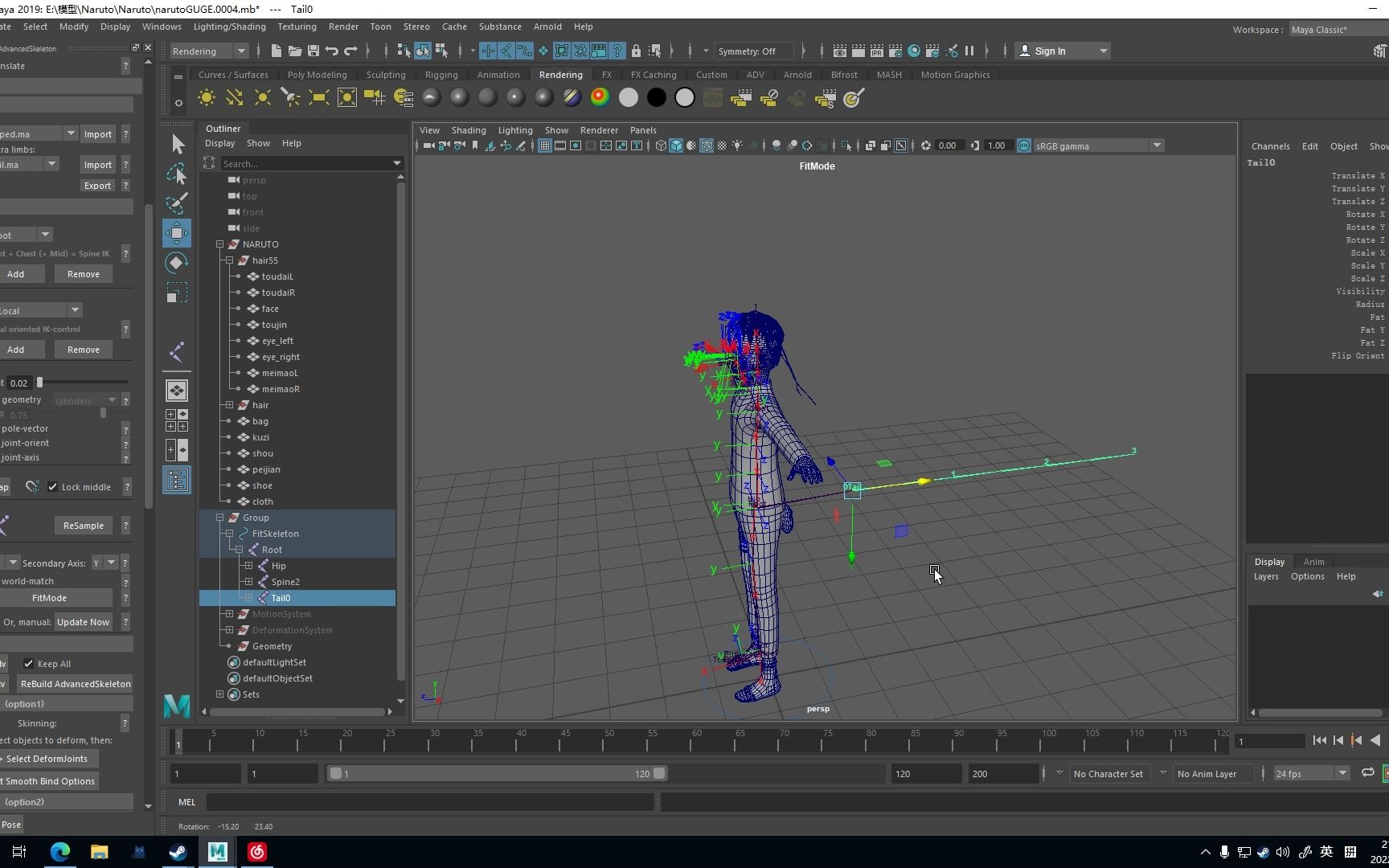Image resolution: width=1389 pixels, height=868 pixels.
Task: Click the Undo icon in status line
Action: tap(332, 51)
